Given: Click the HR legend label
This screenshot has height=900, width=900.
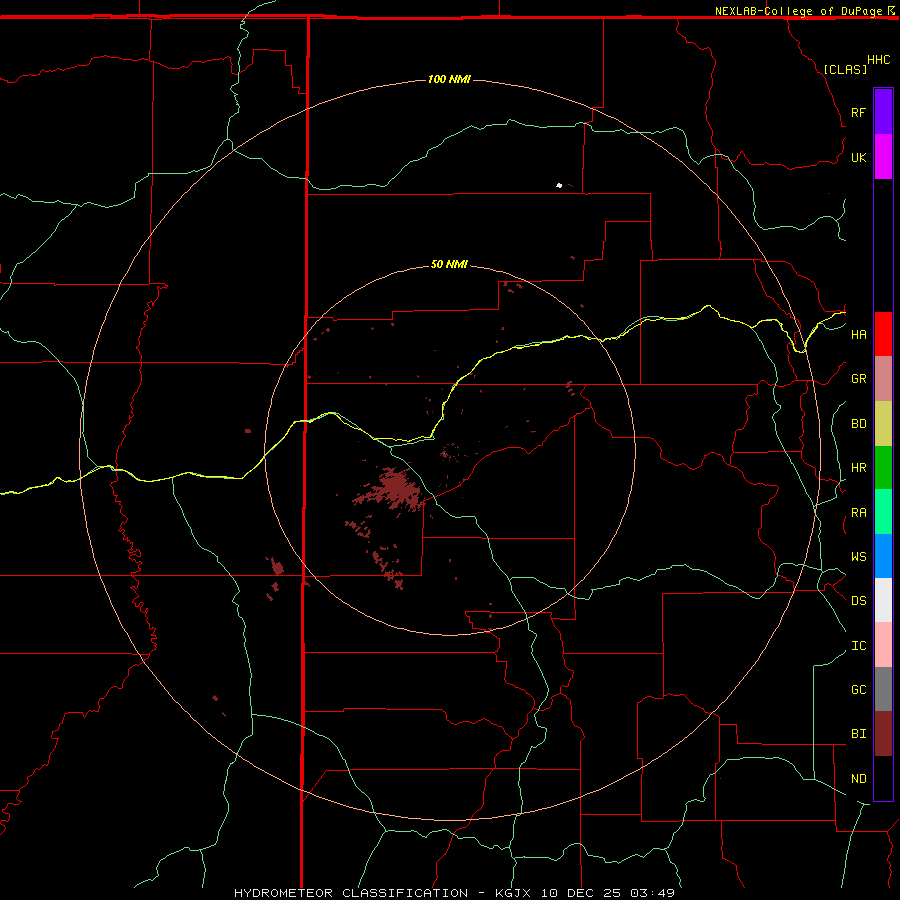Looking at the screenshot, I should (858, 468).
